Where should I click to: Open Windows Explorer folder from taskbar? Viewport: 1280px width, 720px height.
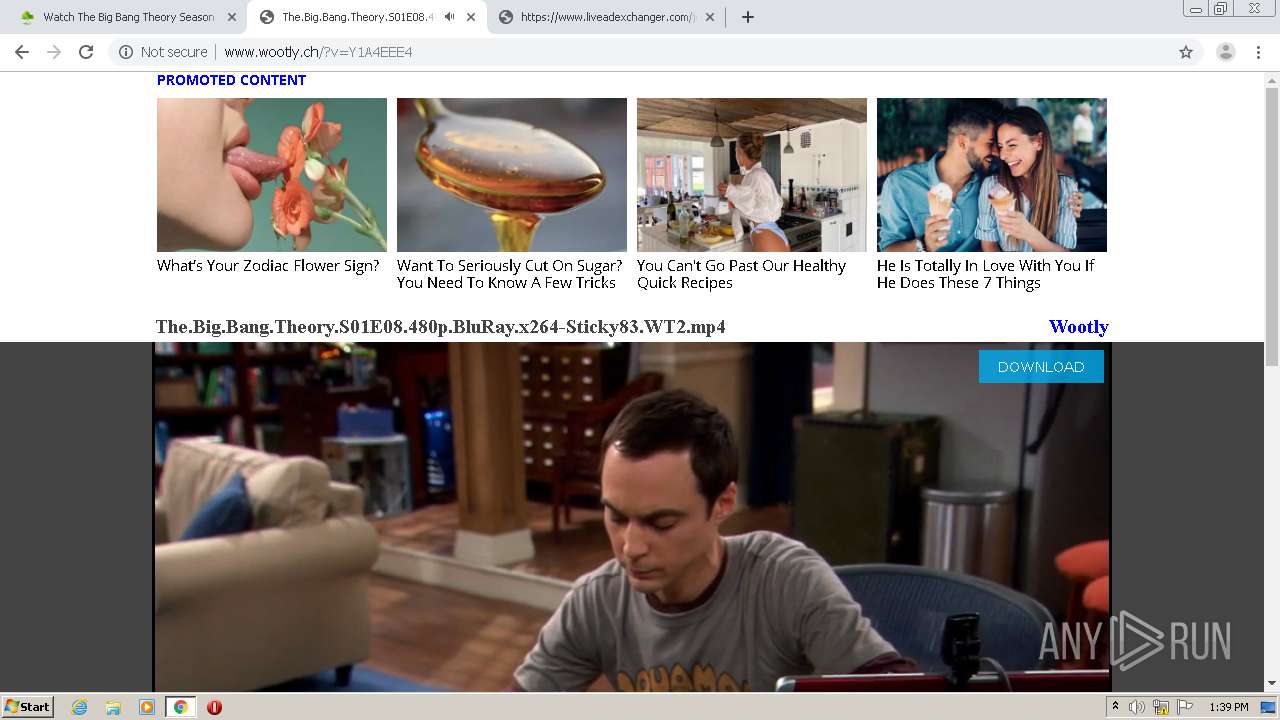pyautogui.click(x=113, y=707)
